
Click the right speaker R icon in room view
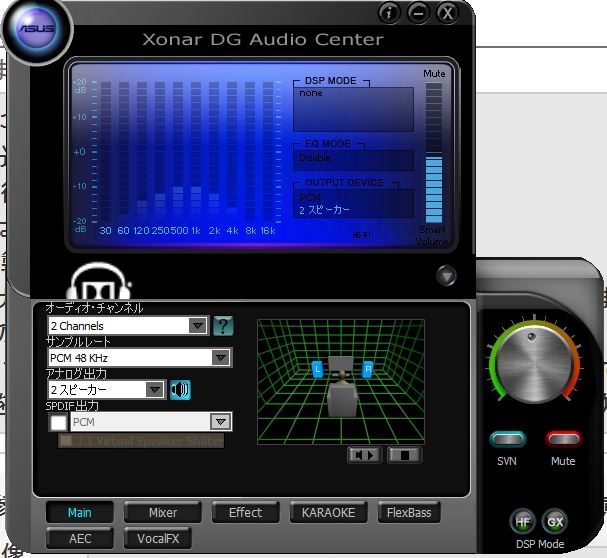click(x=367, y=369)
